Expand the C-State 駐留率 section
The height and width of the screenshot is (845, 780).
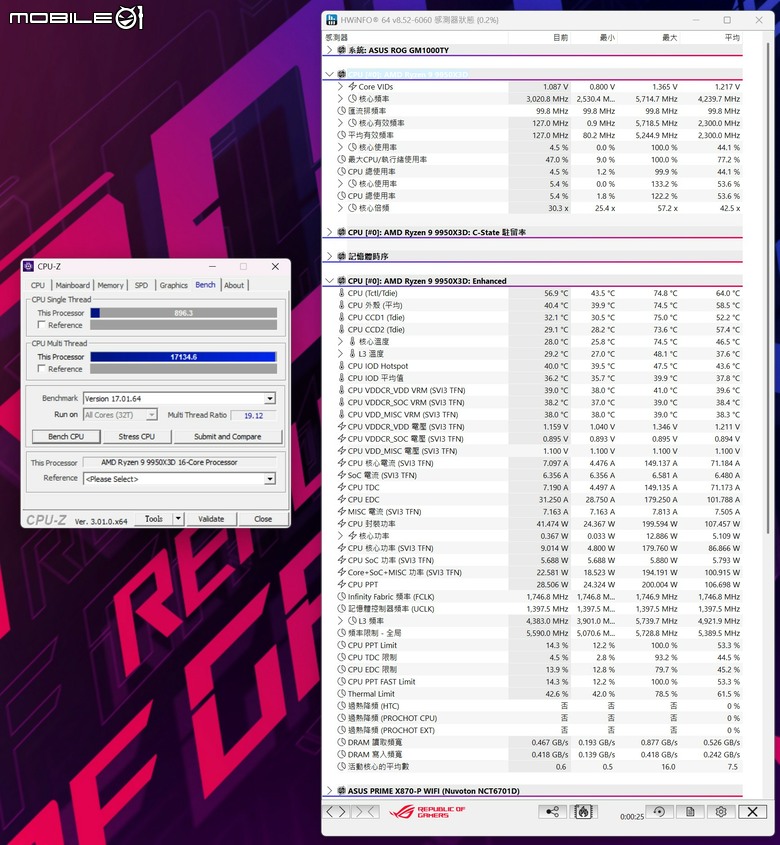(x=329, y=232)
